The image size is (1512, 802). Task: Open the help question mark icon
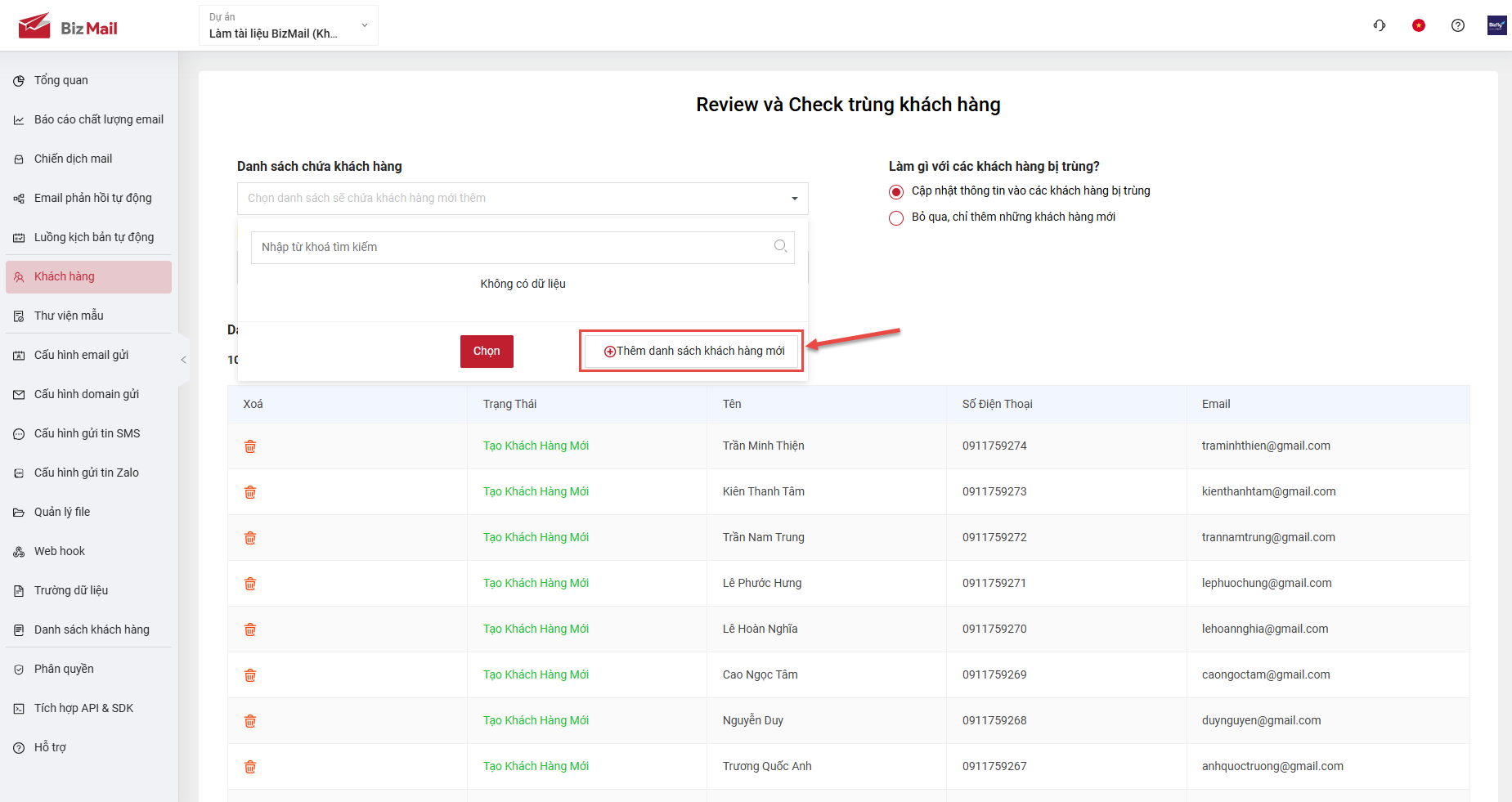click(1458, 25)
